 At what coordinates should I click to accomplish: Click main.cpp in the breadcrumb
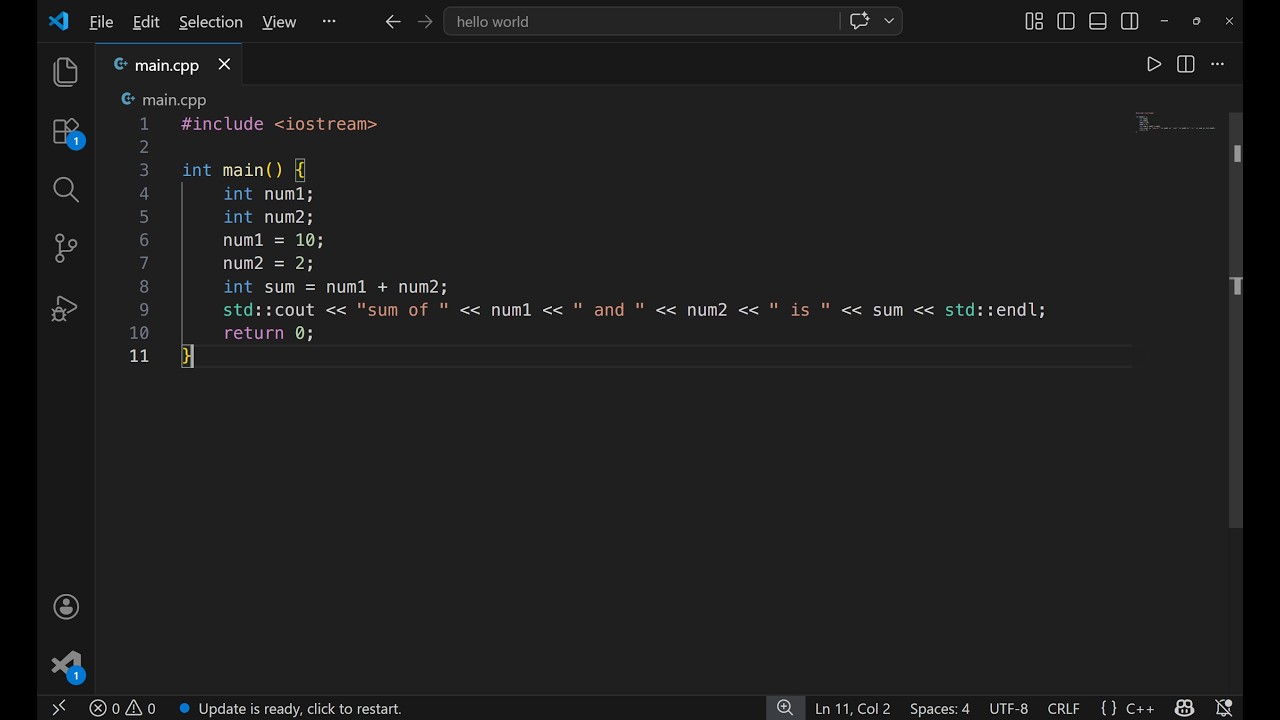coord(174,100)
